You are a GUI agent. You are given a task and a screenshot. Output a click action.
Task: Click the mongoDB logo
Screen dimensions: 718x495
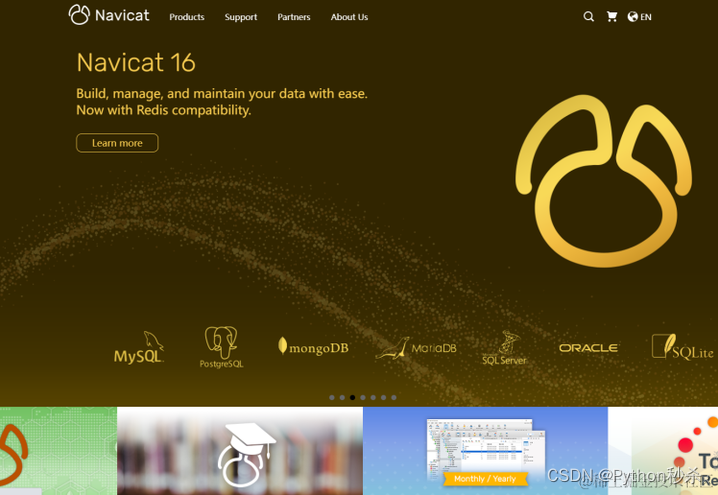313,347
